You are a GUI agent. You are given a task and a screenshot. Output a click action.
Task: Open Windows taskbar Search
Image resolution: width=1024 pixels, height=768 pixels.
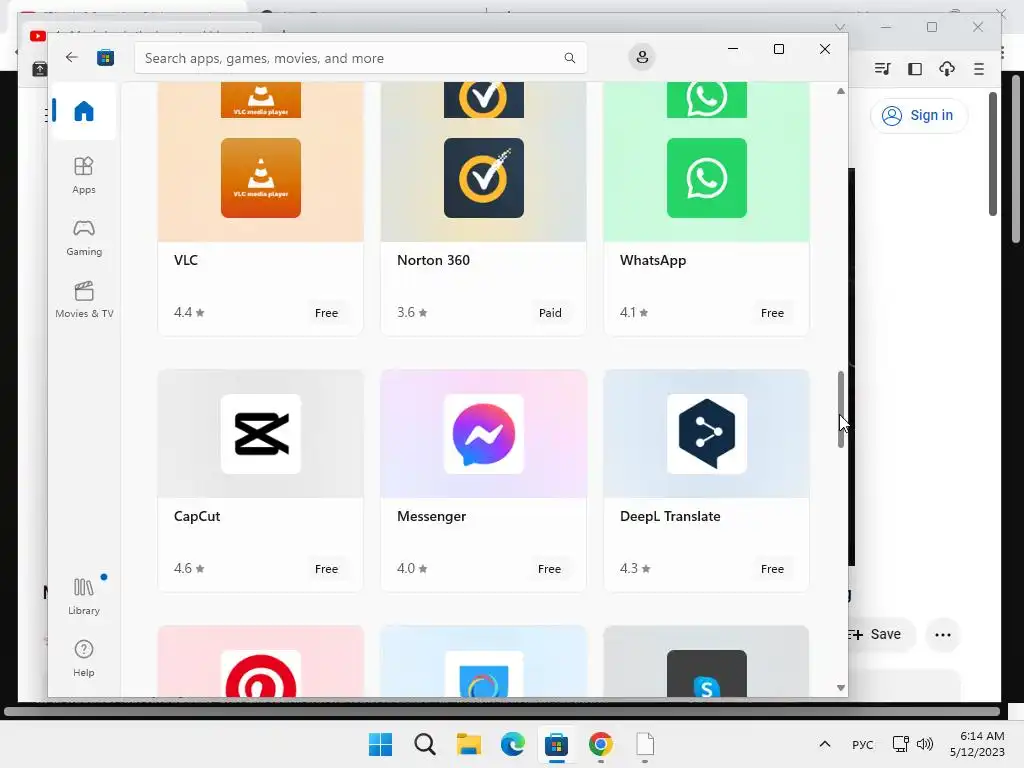pyautogui.click(x=424, y=744)
